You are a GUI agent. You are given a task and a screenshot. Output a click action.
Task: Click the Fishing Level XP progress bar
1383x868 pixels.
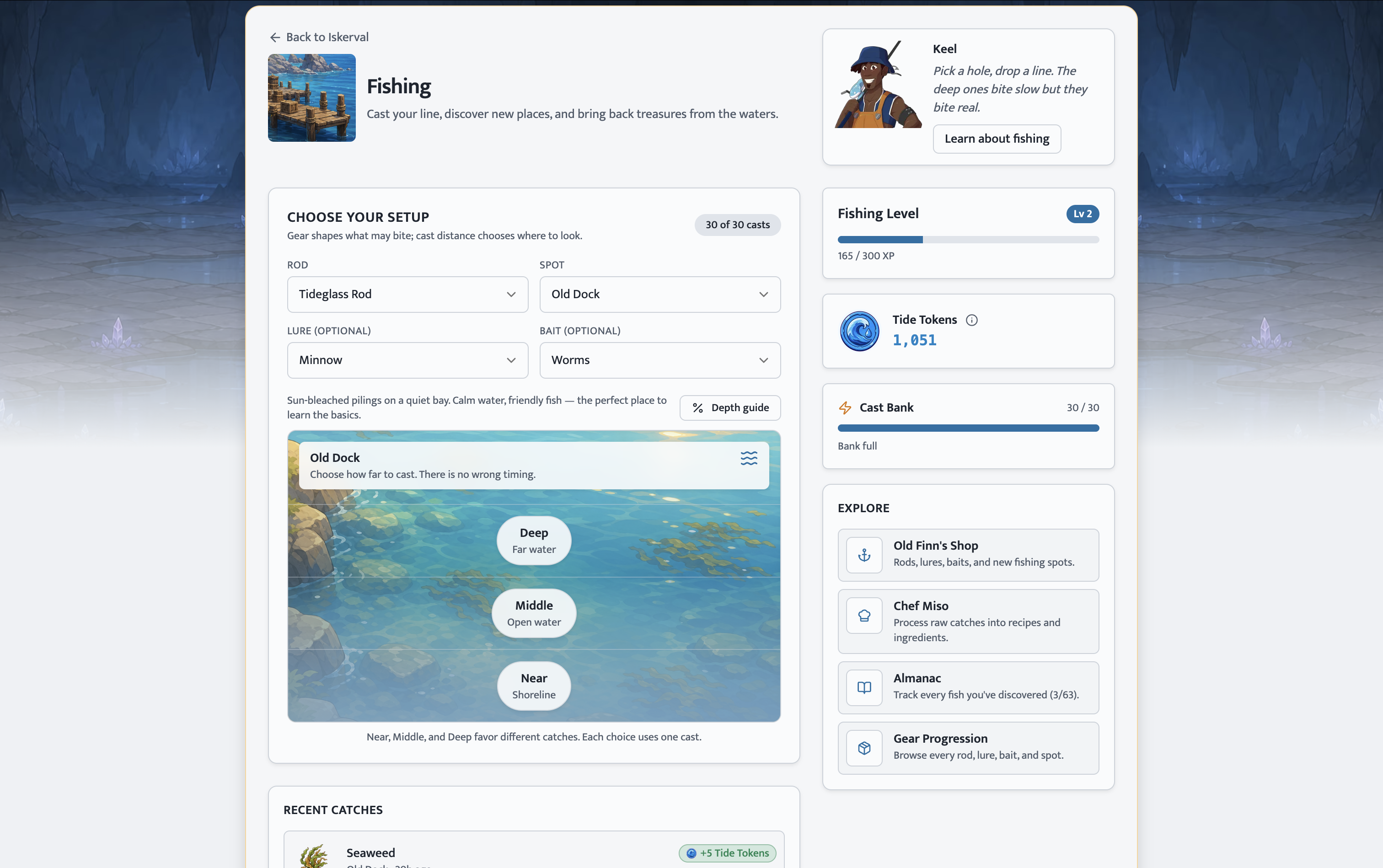[968, 240]
